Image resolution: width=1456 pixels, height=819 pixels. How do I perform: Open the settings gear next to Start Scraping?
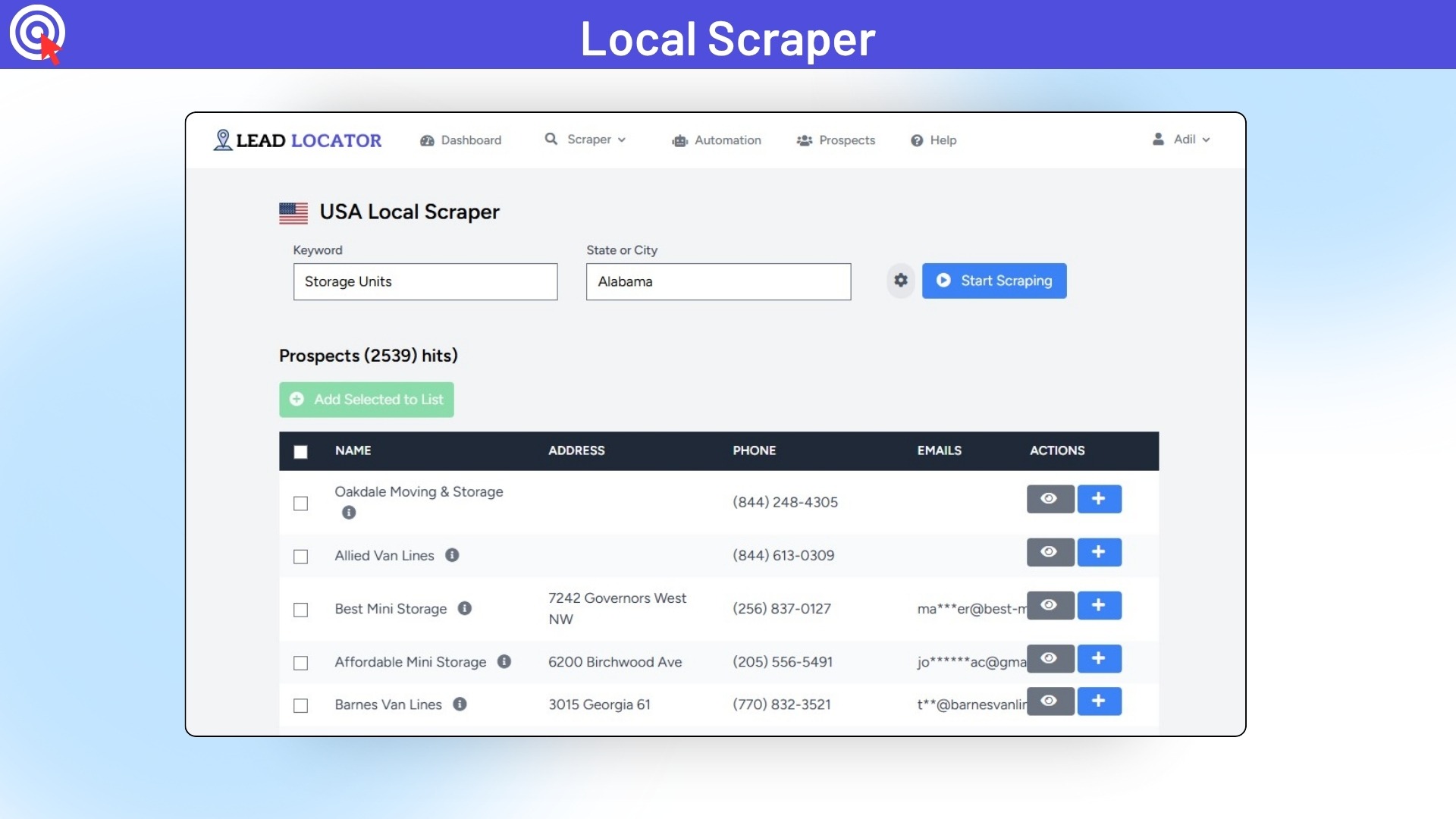coord(900,281)
